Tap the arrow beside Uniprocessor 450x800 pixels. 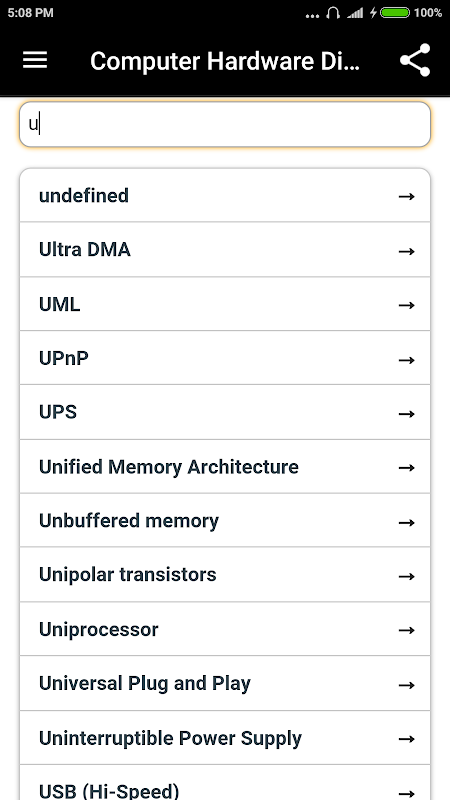406,630
